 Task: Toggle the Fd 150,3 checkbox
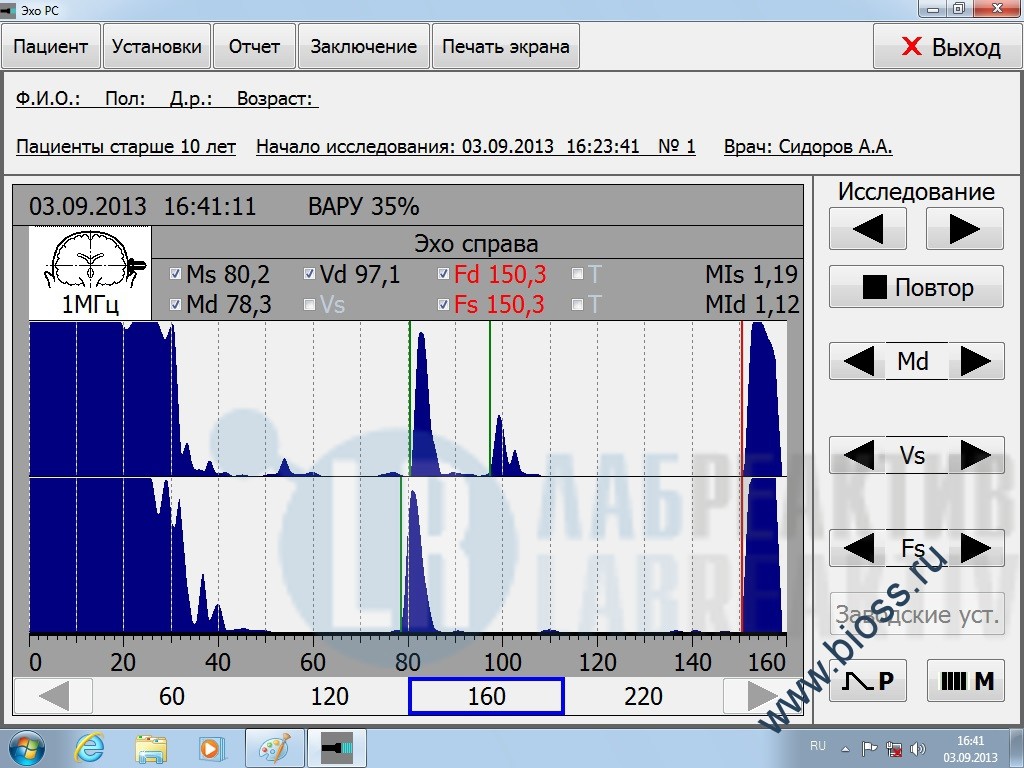[x=443, y=274]
